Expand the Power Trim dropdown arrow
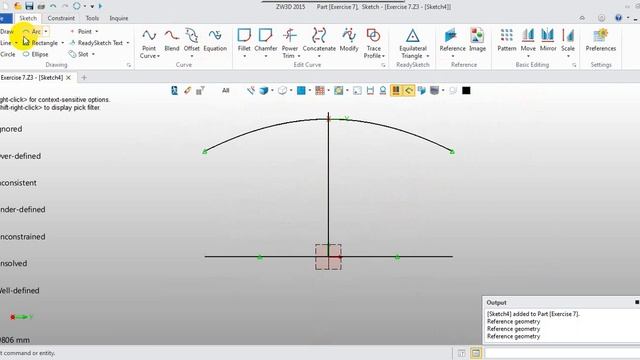Viewport: 640px width, 360px height. [x=299, y=56]
